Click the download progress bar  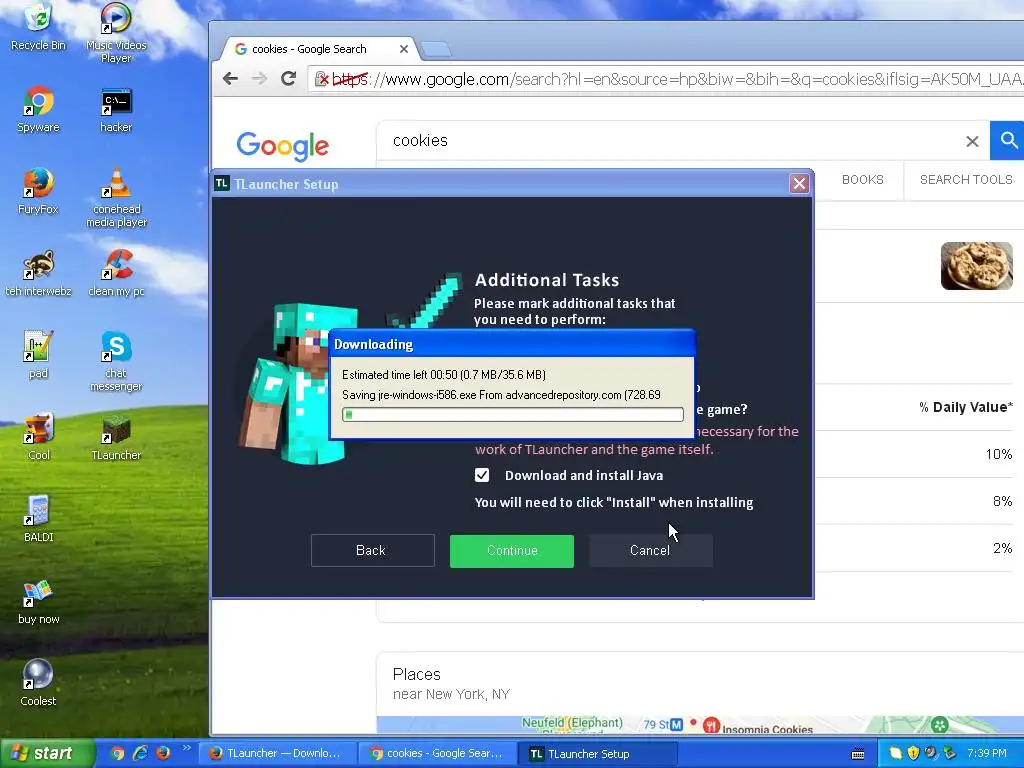click(513, 415)
